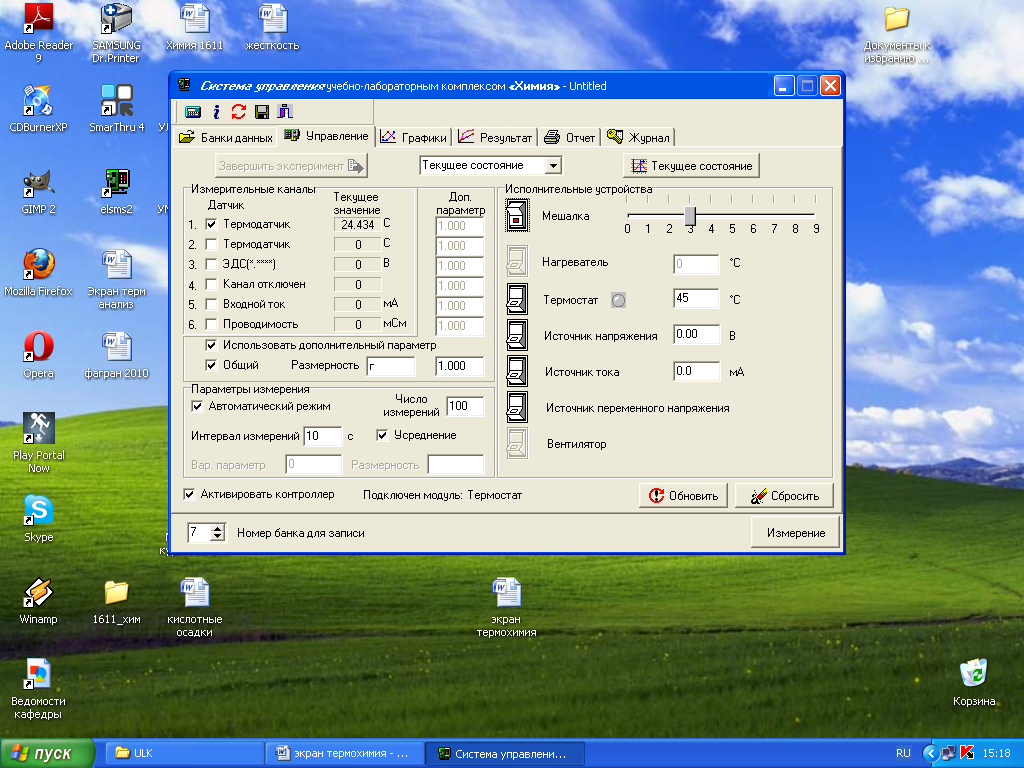The image size is (1024, 768).
Task: Toggle the Источник тока switch icon
Action: pos(517,371)
